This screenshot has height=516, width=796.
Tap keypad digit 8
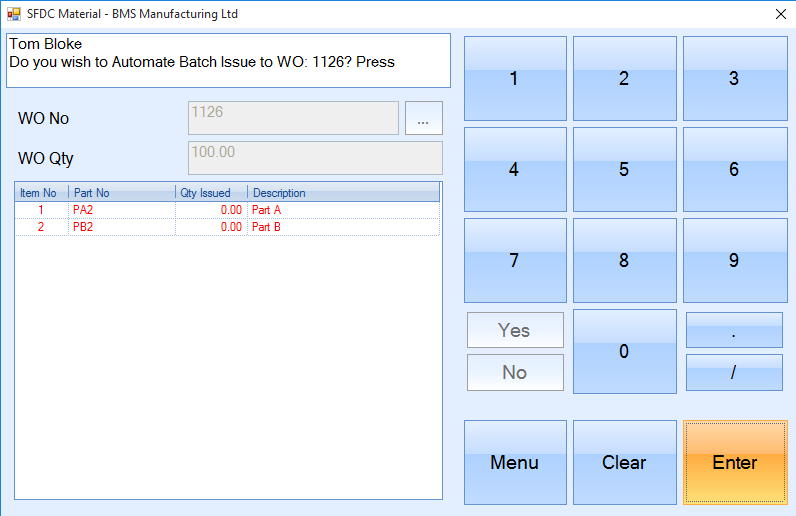click(625, 260)
